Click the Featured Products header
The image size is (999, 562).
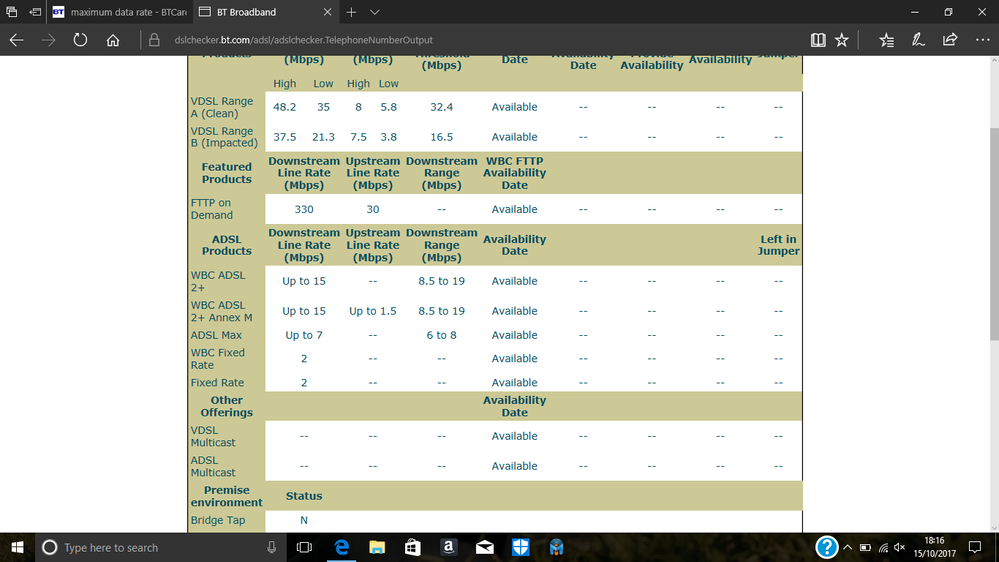click(x=227, y=173)
